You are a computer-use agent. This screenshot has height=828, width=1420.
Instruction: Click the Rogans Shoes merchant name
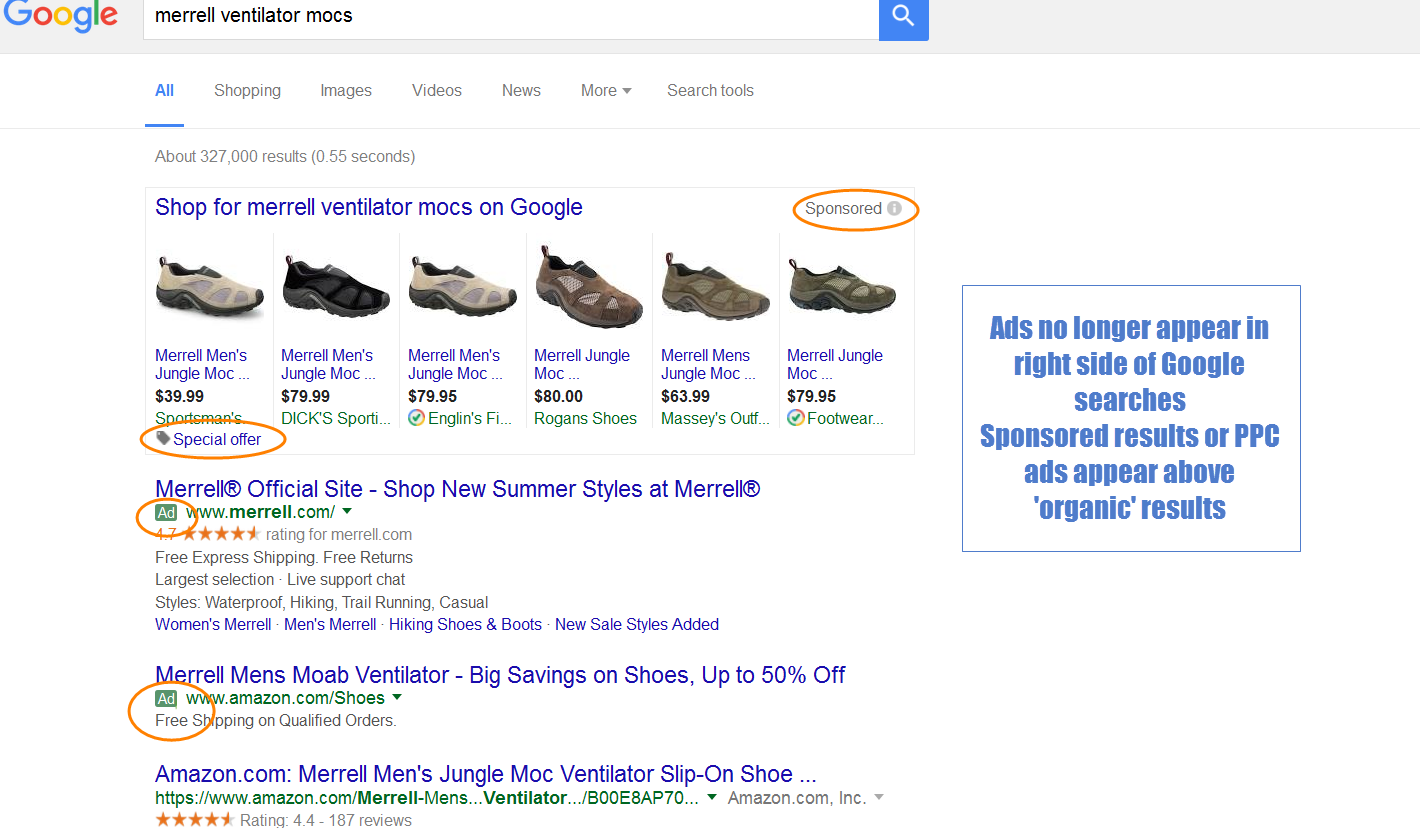(585, 419)
